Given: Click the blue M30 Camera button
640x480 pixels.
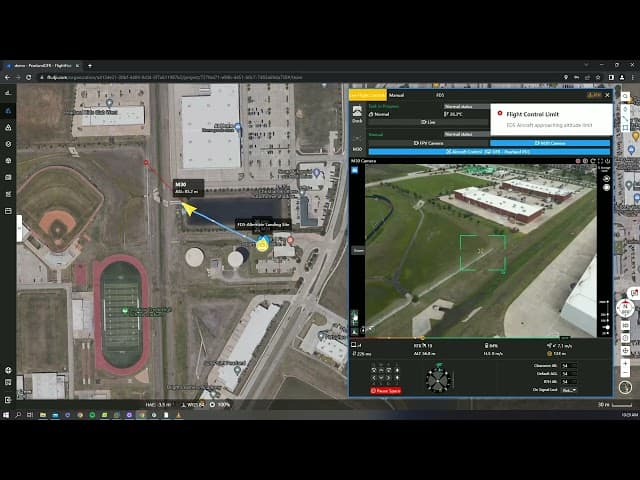Looking at the screenshot, I should [550, 143].
